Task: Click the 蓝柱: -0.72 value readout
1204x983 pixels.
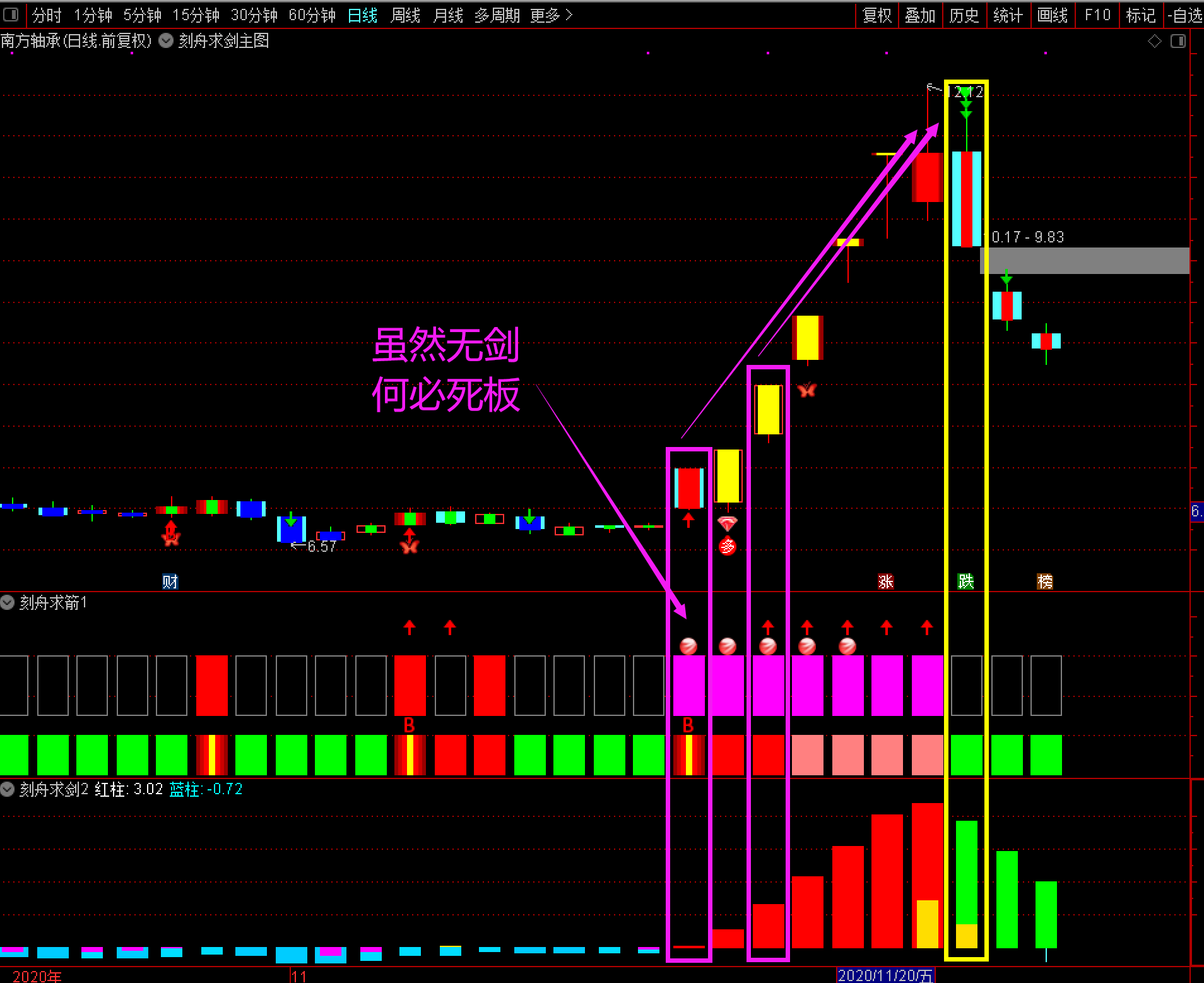Action: [x=206, y=789]
